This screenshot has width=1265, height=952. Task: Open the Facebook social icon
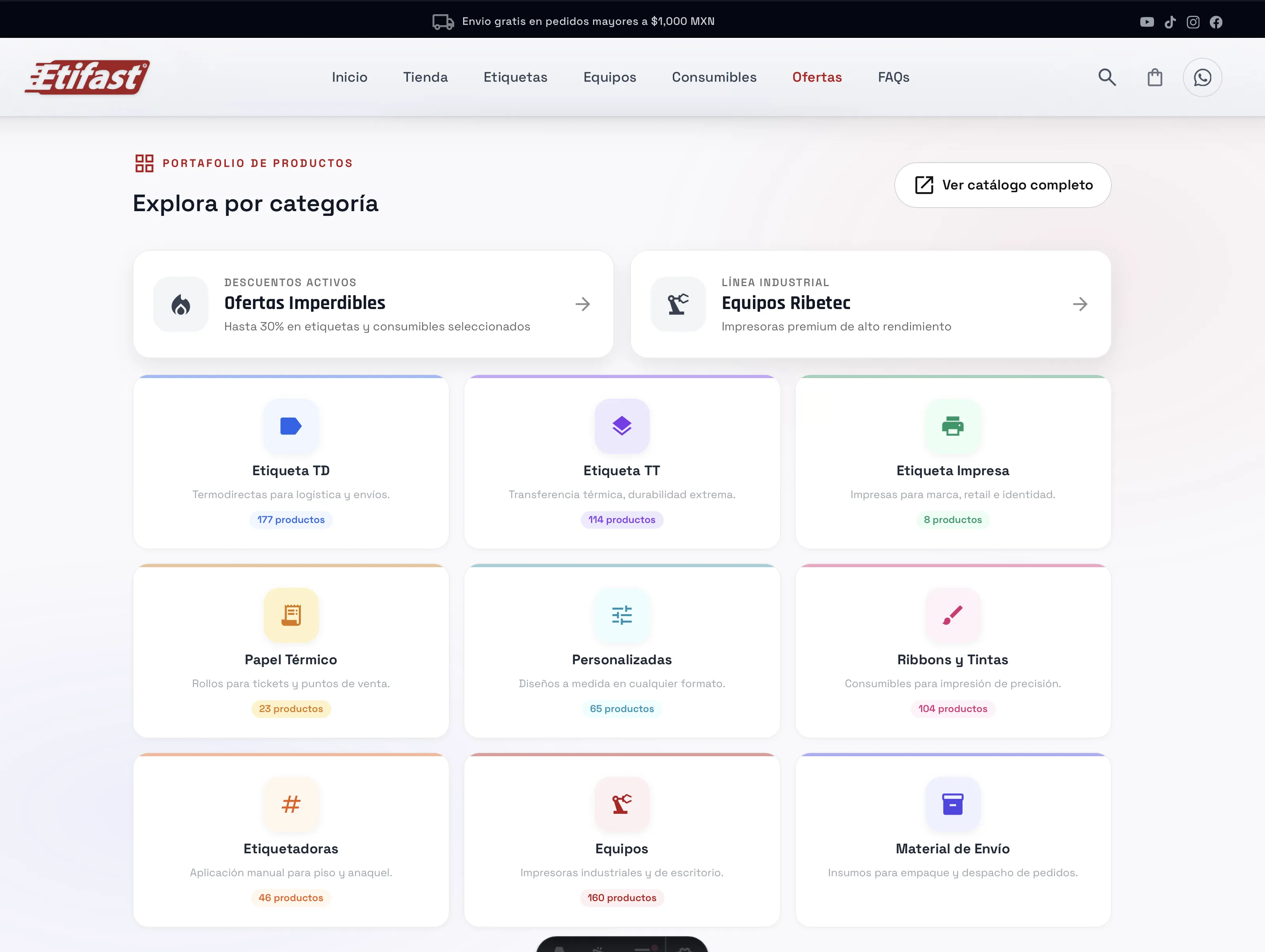(1216, 22)
